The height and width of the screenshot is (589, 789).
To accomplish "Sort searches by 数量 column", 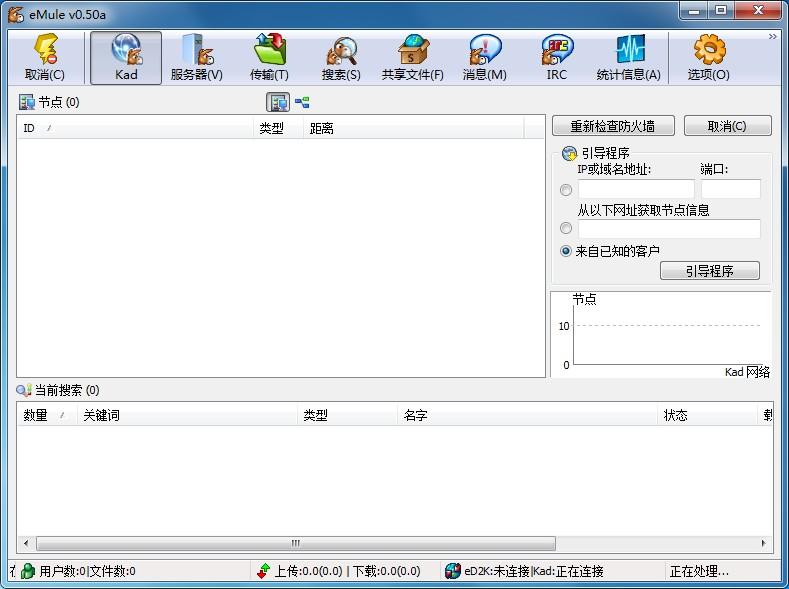I will [x=47, y=415].
